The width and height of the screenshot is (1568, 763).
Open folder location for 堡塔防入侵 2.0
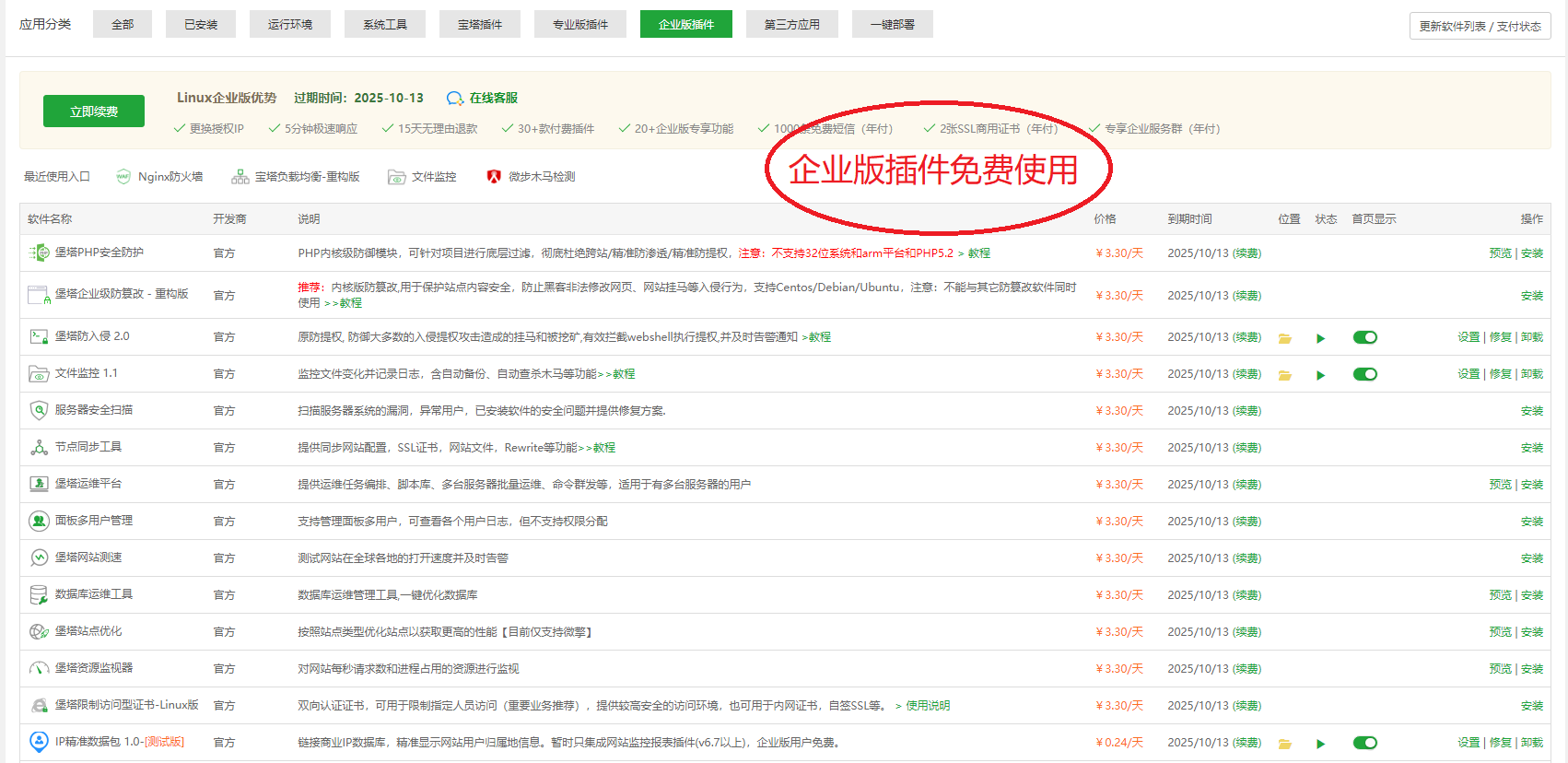(1284, 338)
